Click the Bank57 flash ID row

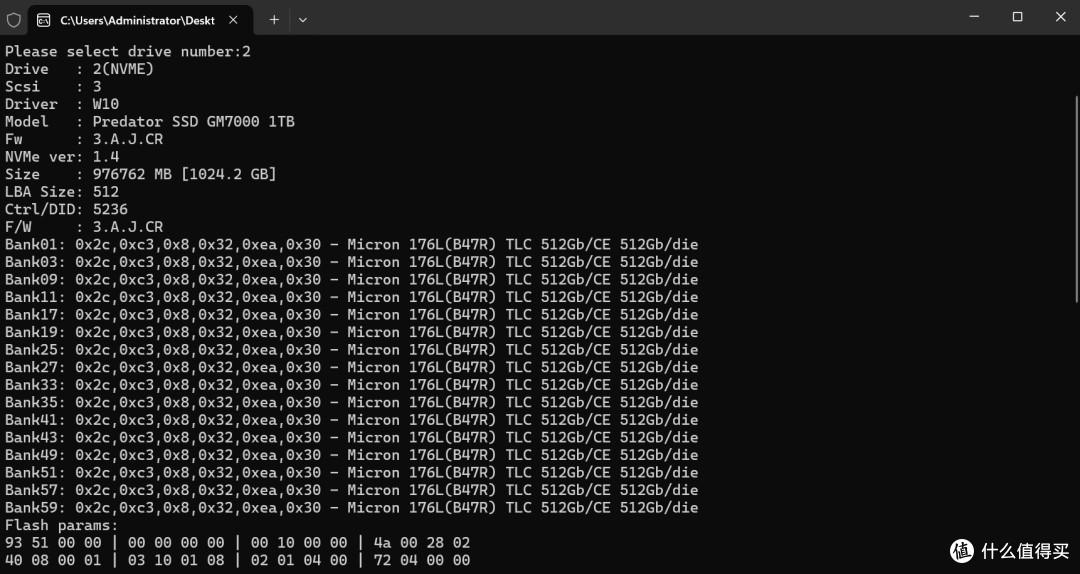pos(351,490)
